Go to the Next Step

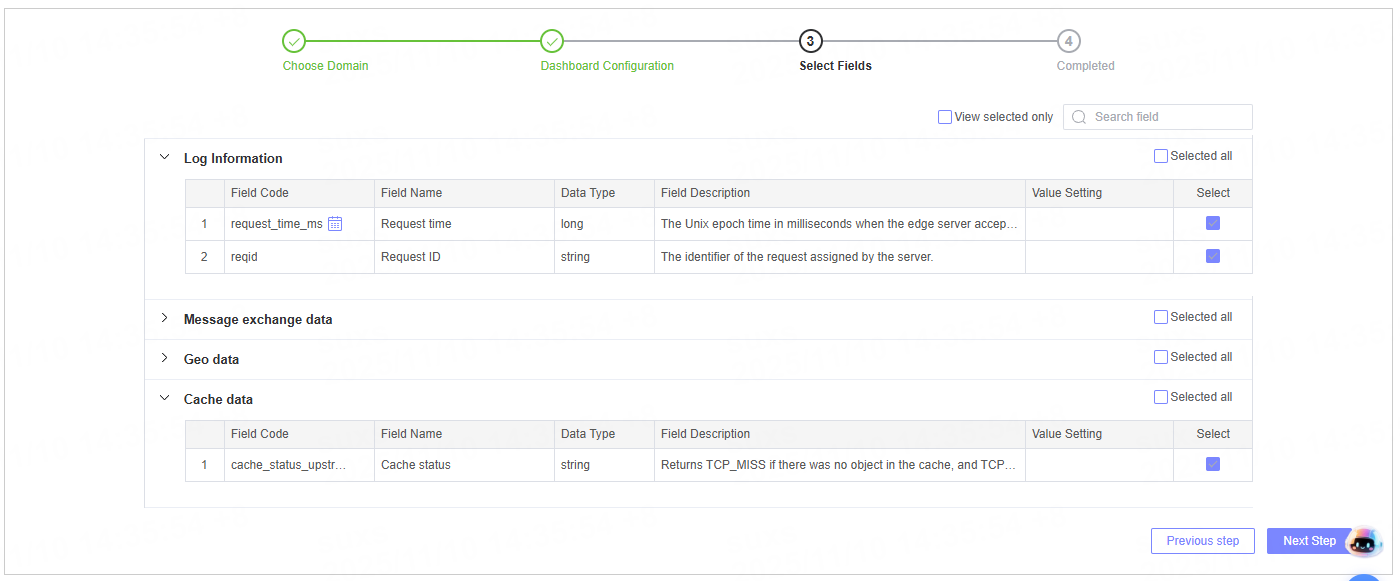(x=1309, y=541)
